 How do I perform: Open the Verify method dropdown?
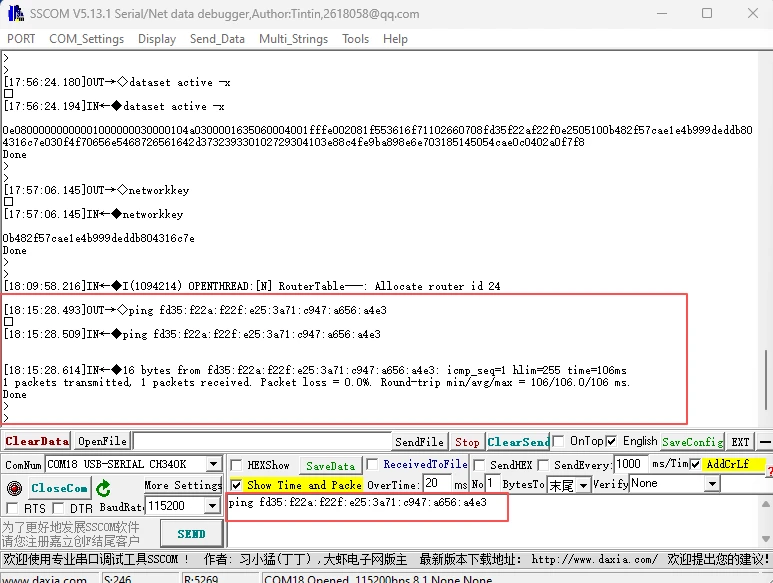pyautogui.click(x=712, y=485)
